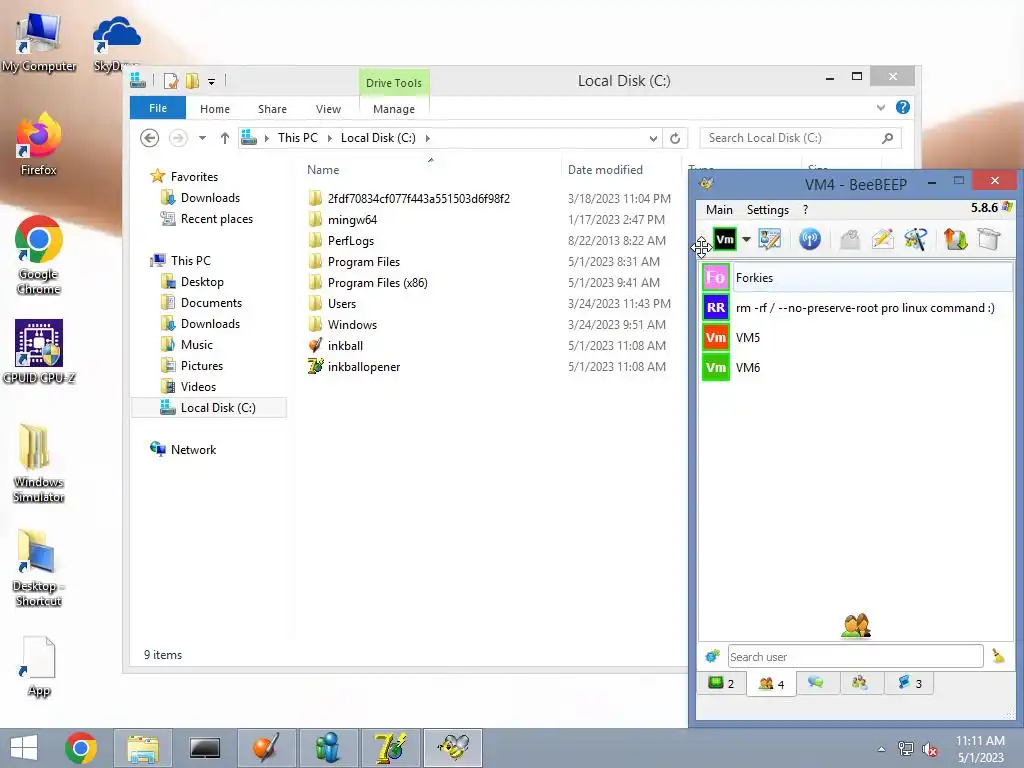Open the Manage tab under Drive Tools
The height and width of the screenshot is (768, 1024).
[394, 109]
